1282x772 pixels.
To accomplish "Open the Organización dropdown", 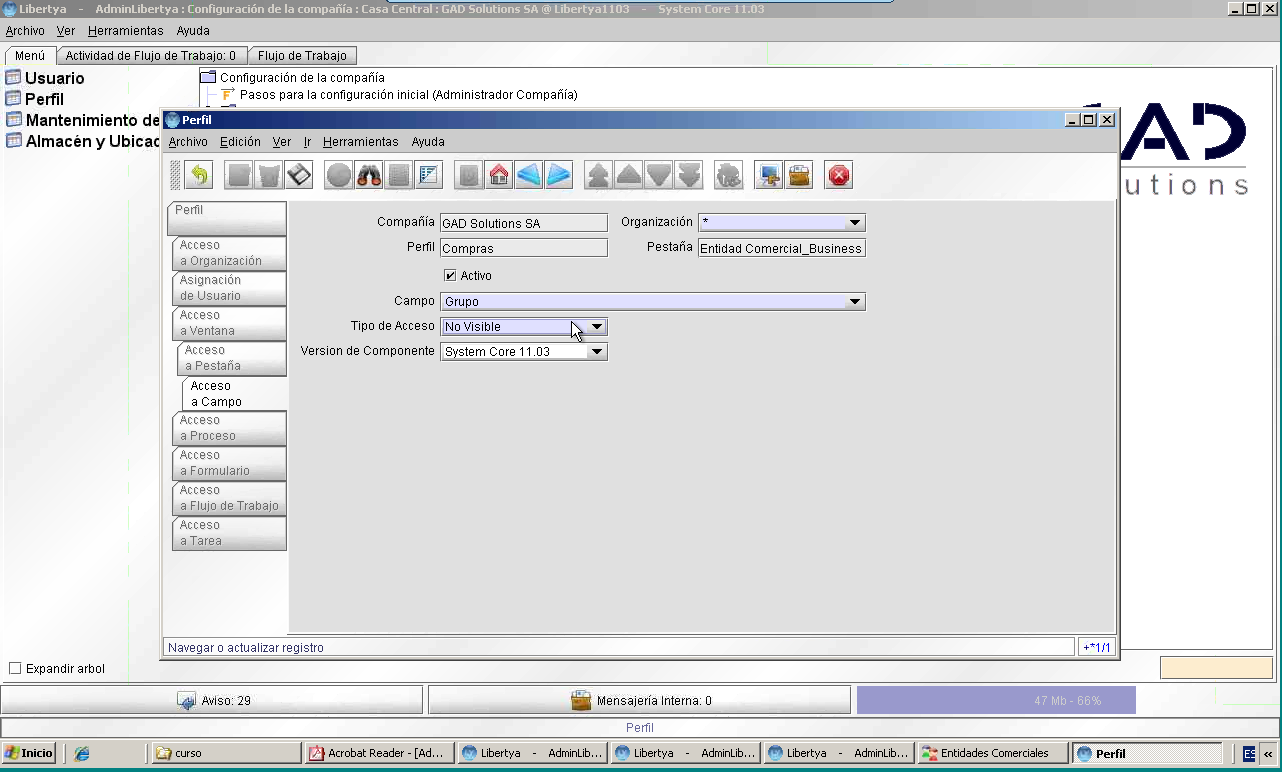I will click(855, 223).
